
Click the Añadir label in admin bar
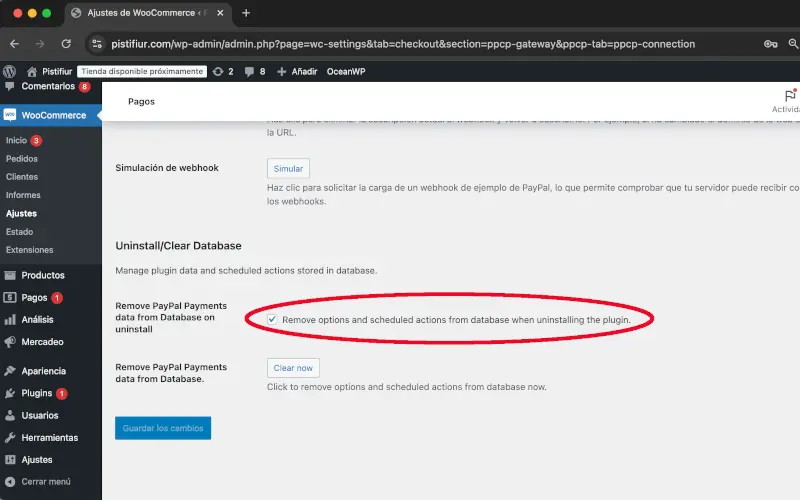[x=305, y=71]
